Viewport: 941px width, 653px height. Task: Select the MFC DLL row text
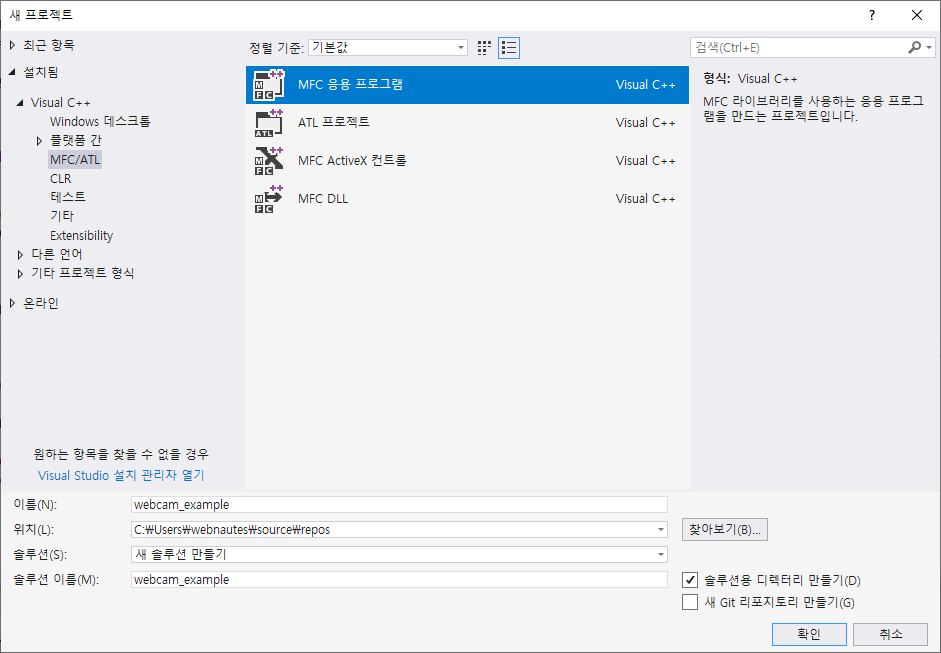pos(323,199)
